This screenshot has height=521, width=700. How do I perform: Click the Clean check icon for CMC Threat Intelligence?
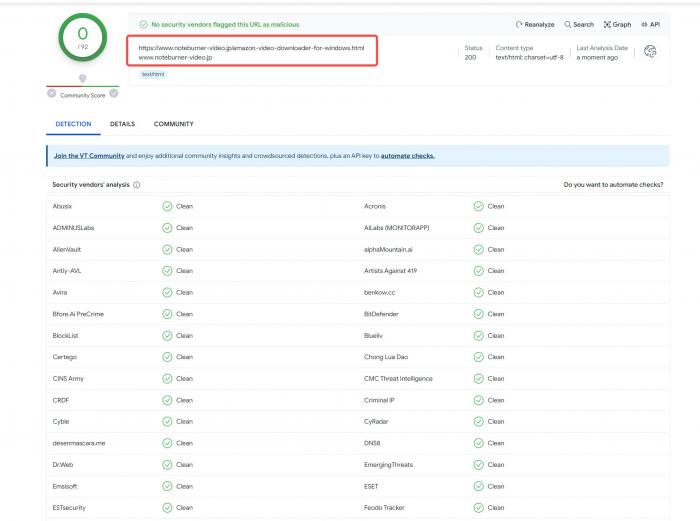point(479,379)
